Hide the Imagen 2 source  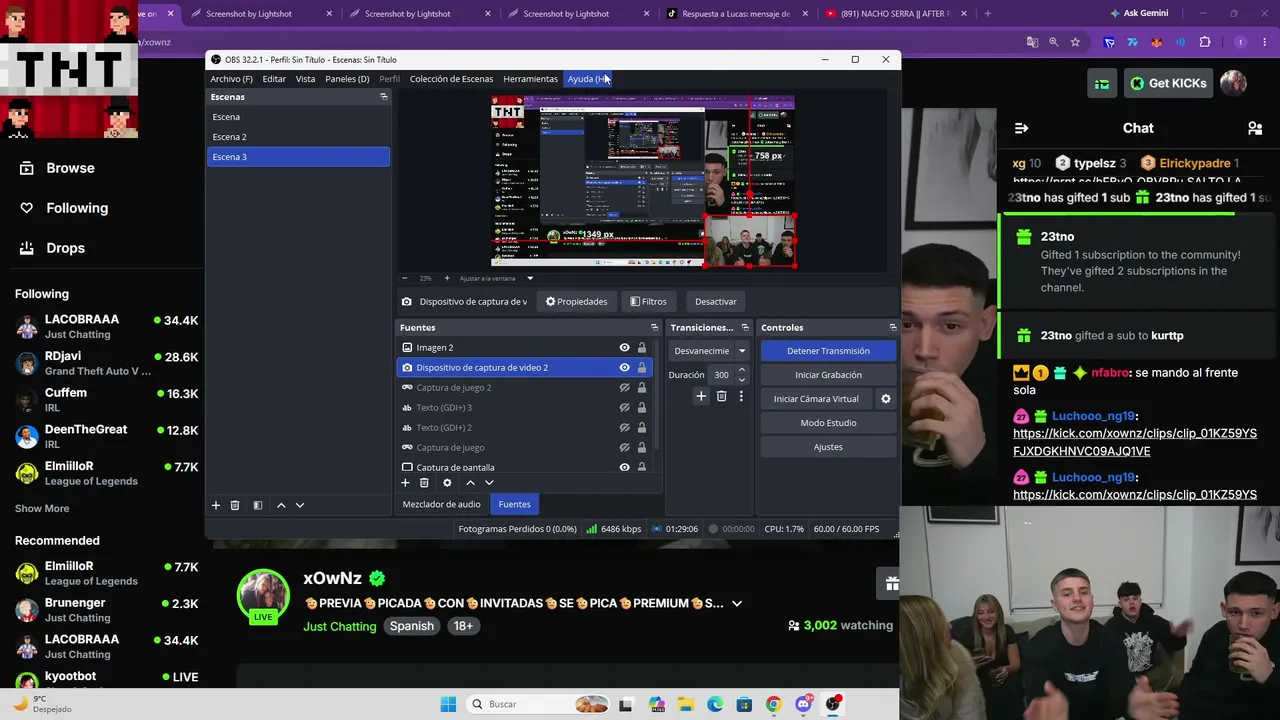point(624,348)
